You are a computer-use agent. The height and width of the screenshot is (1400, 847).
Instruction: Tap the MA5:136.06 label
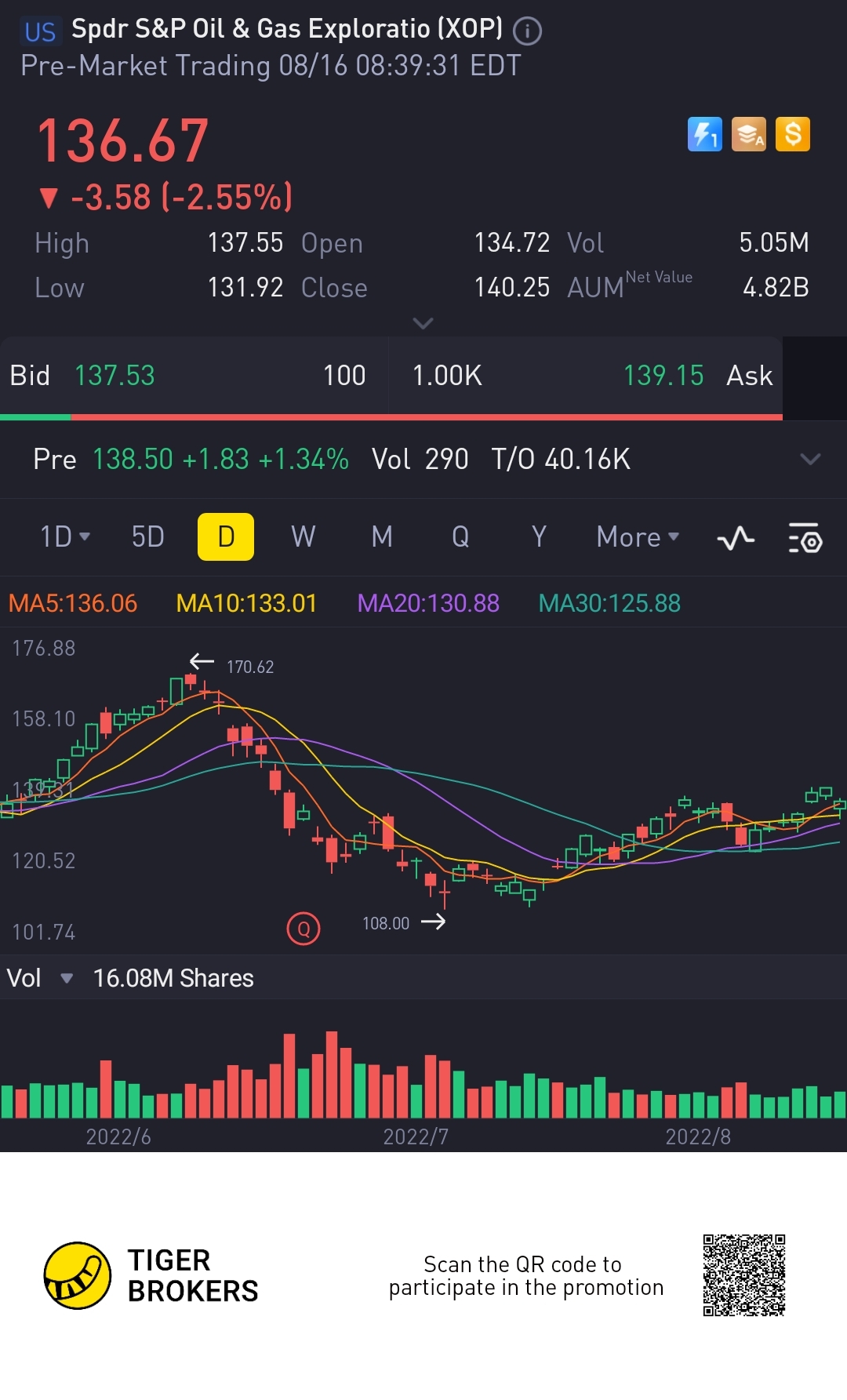(x=73, y=603)
